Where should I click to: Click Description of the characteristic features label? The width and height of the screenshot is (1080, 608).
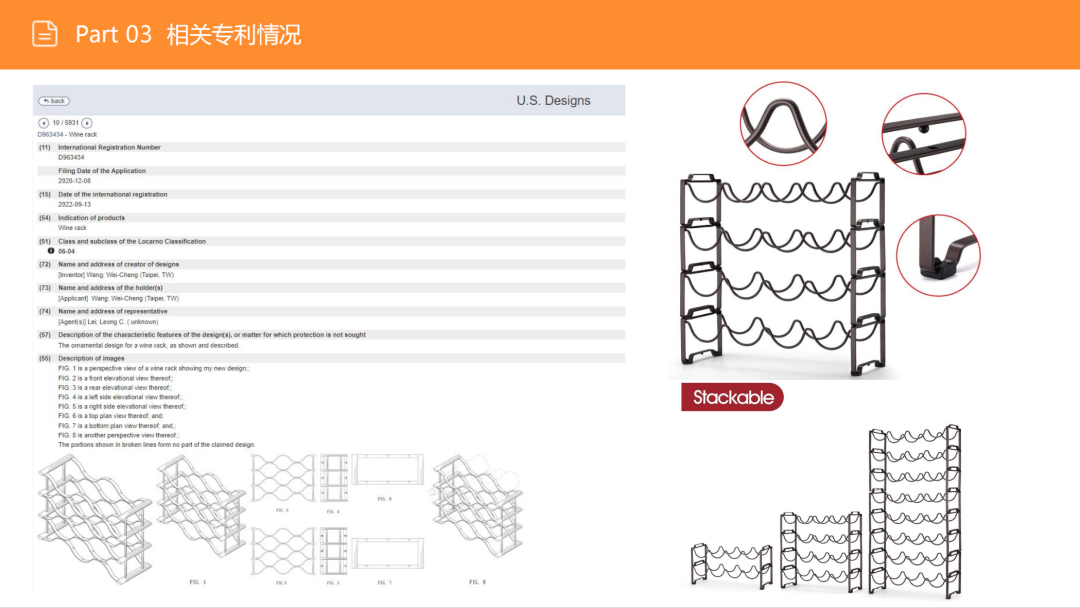pos(211,335)
